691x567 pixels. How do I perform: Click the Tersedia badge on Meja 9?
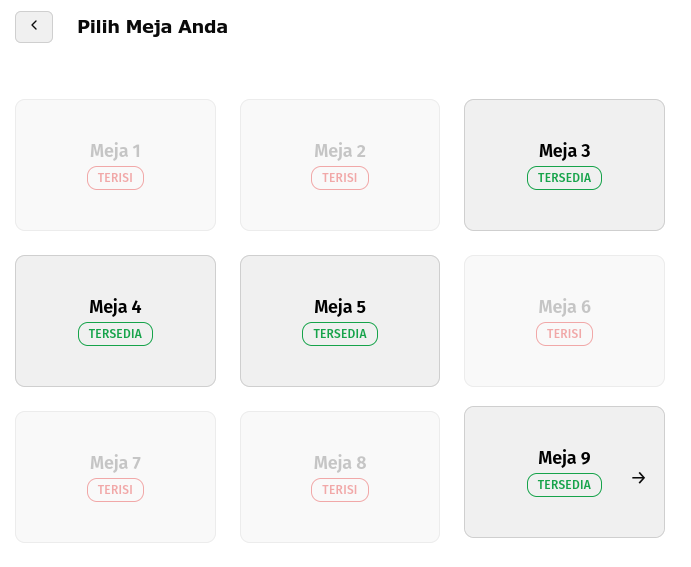(564, 485)
